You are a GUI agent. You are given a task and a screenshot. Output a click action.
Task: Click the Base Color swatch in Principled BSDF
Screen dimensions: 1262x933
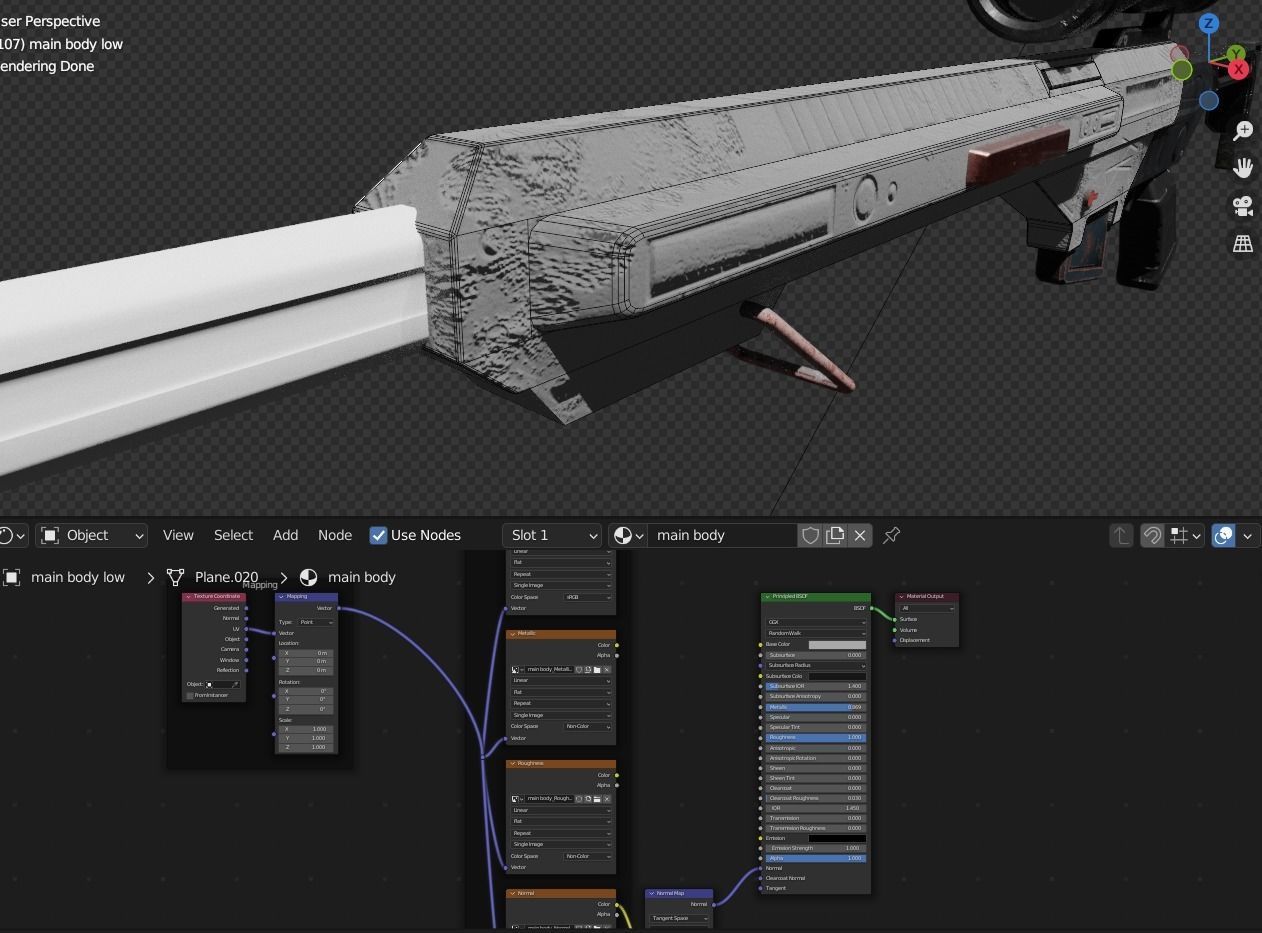tap(837, 645)
